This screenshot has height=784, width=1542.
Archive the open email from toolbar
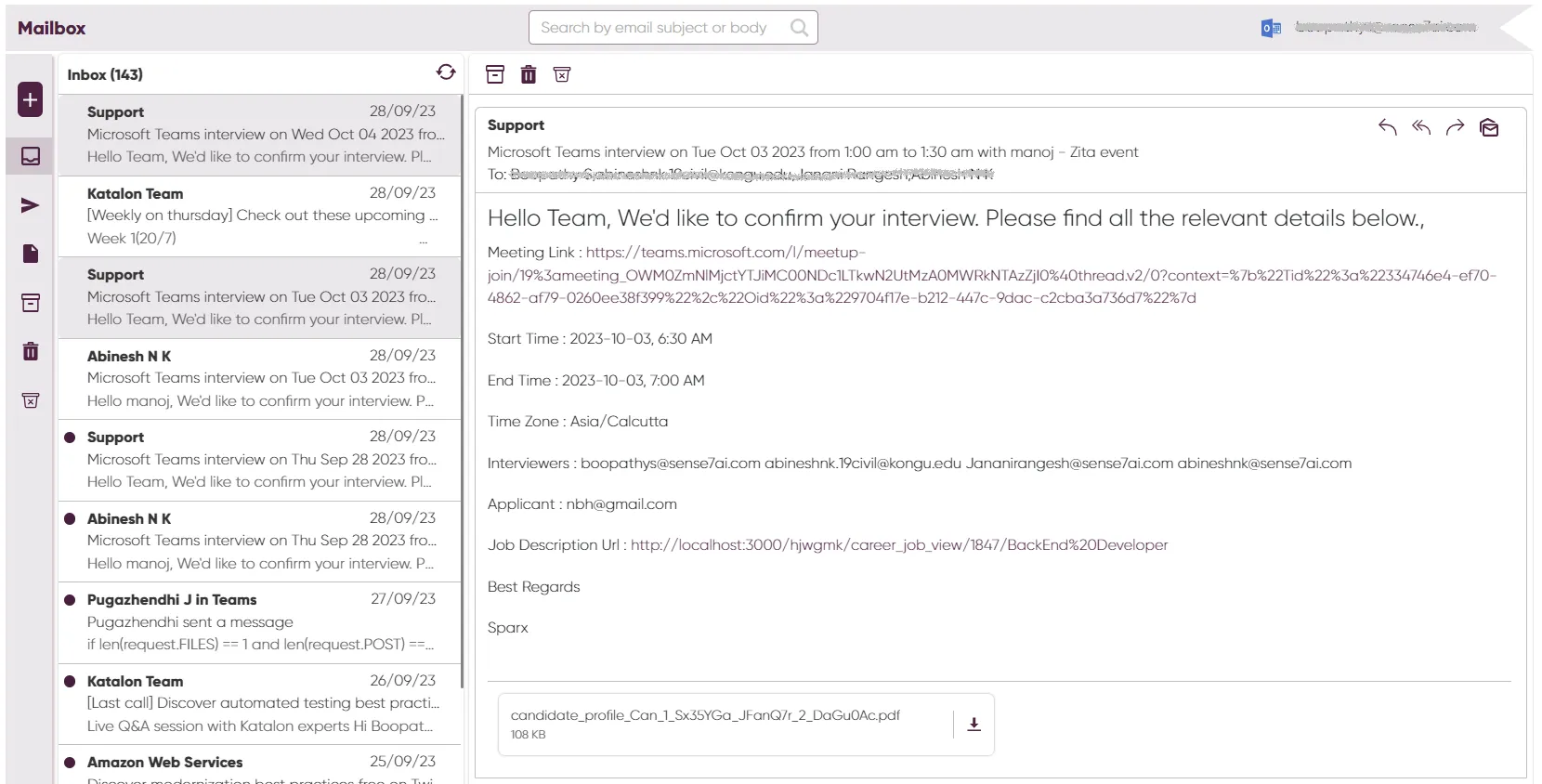click(495, 74)
